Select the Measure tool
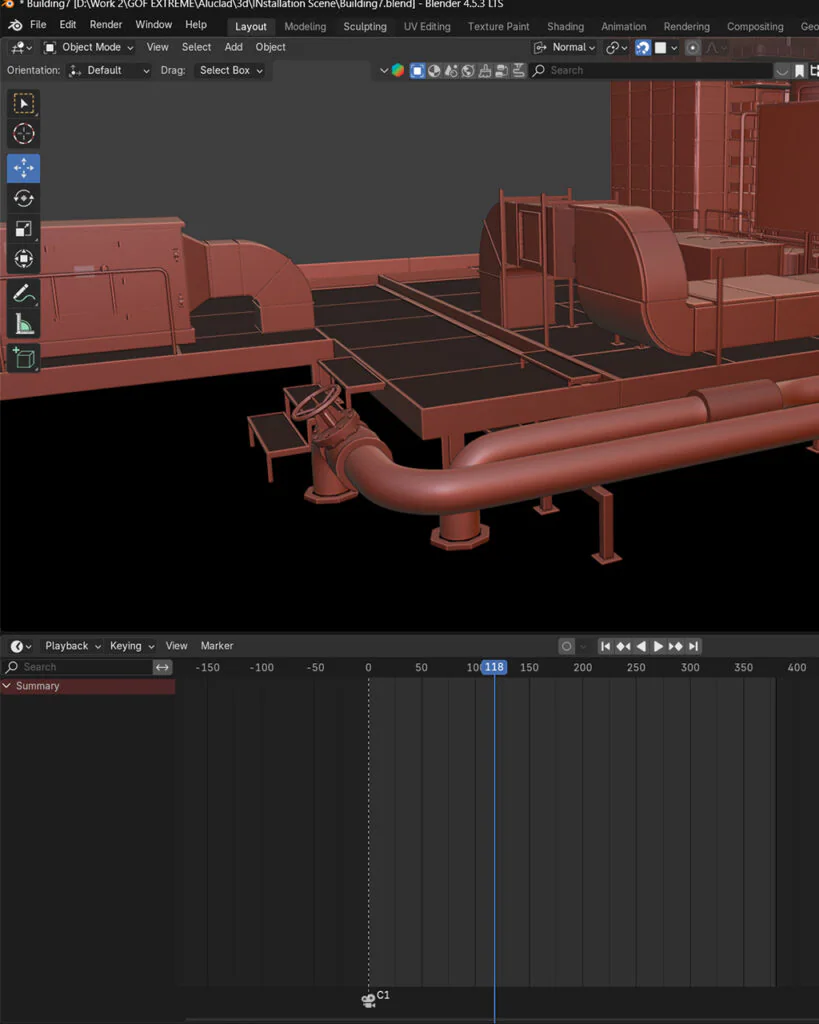The height and width of the screenshot is (1024, 819). point(24,324)
